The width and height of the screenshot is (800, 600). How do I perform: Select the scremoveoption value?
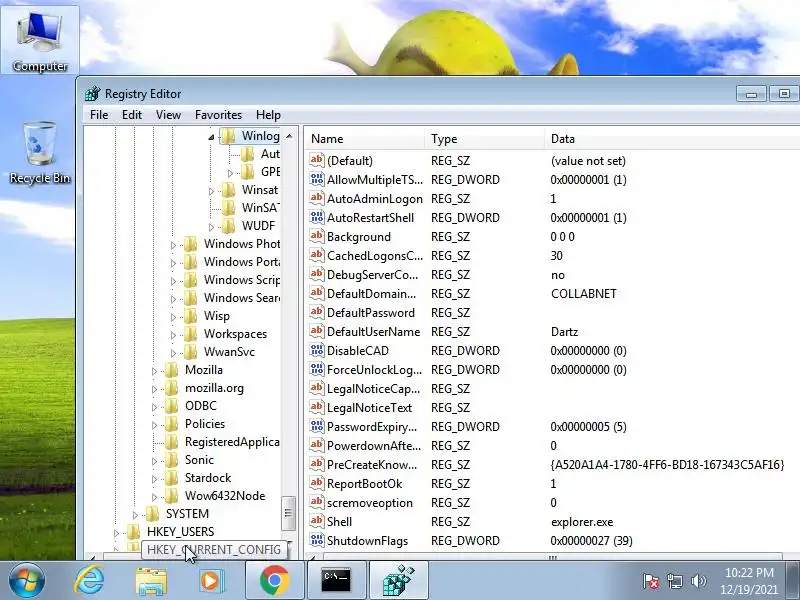point(370,503)
